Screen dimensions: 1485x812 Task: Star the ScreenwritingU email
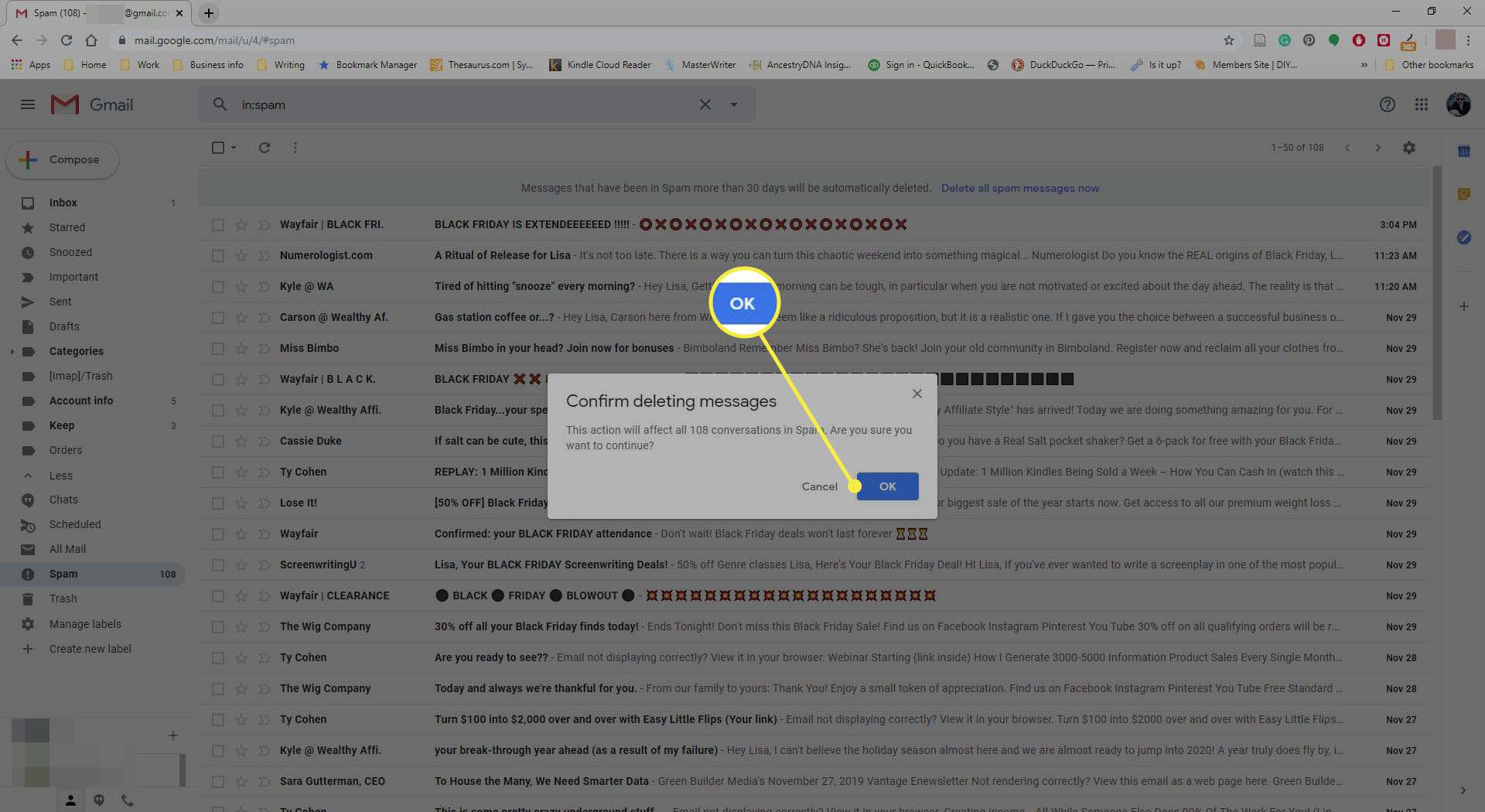(x=241, y=565)
